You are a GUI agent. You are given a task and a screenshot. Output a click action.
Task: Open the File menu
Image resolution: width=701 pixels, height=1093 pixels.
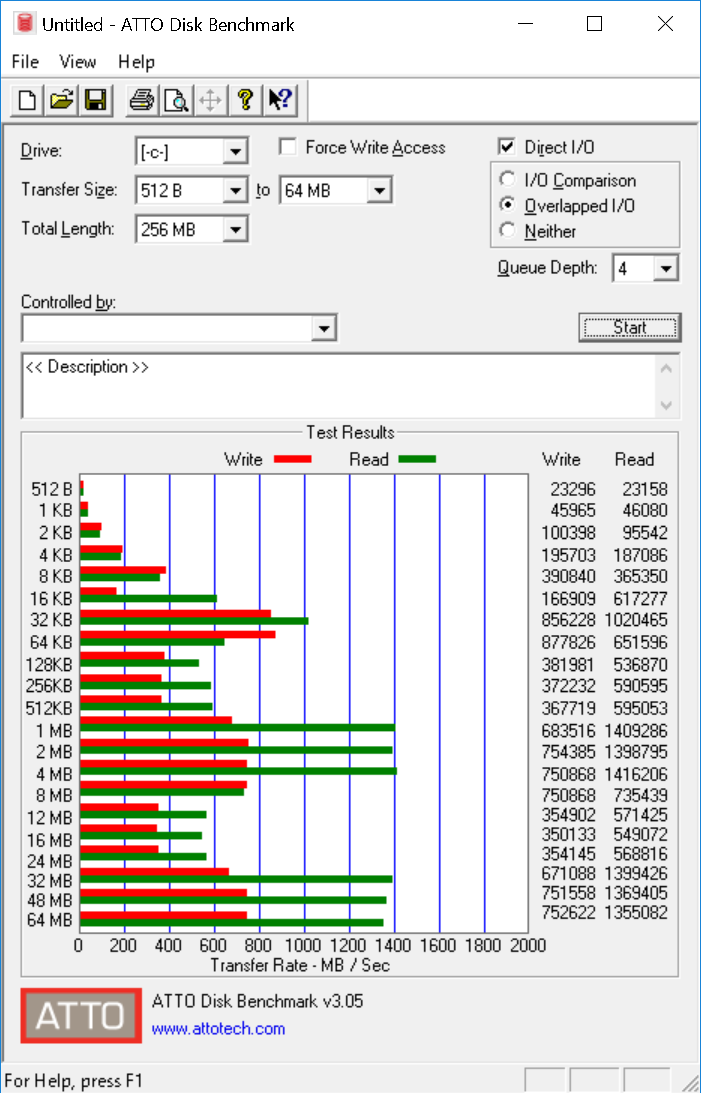(25, 61)
